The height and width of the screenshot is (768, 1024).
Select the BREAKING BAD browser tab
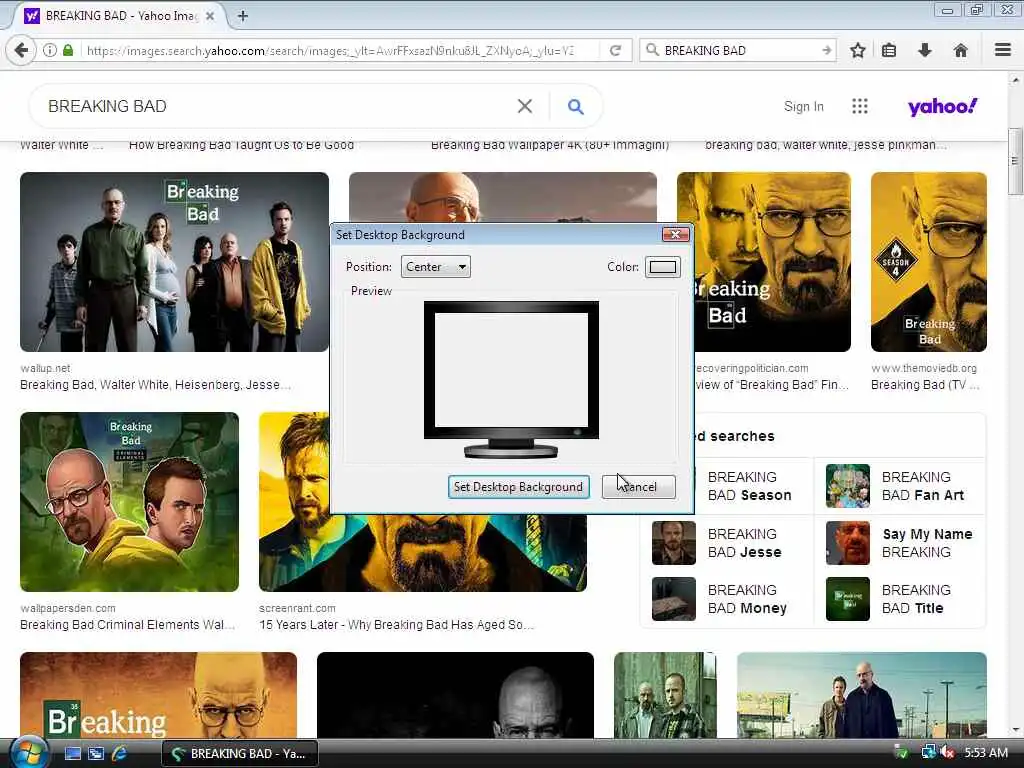pos(120,16)
